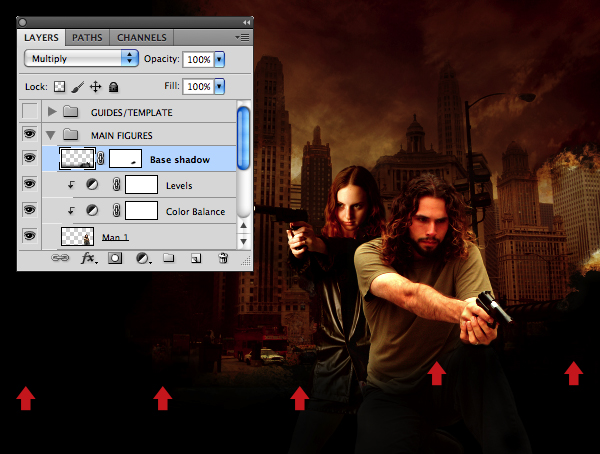Collapse panel with double-arrow icon
Image resolution: width=600 pixels, height=454 pixels.
click(x=246, y=23)
